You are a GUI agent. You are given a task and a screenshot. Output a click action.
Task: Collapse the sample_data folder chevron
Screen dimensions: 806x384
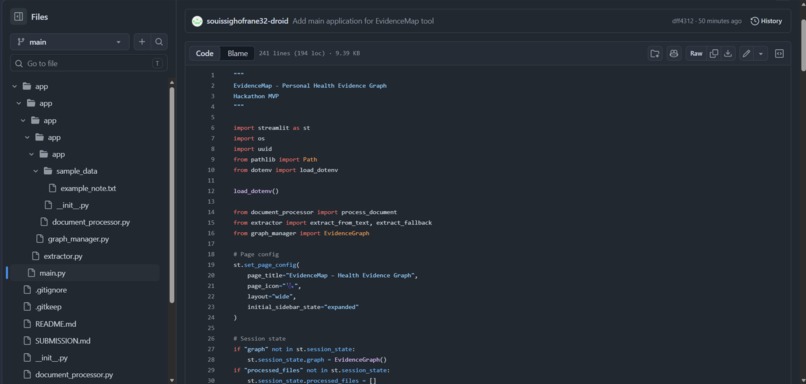tap(35, 171)
